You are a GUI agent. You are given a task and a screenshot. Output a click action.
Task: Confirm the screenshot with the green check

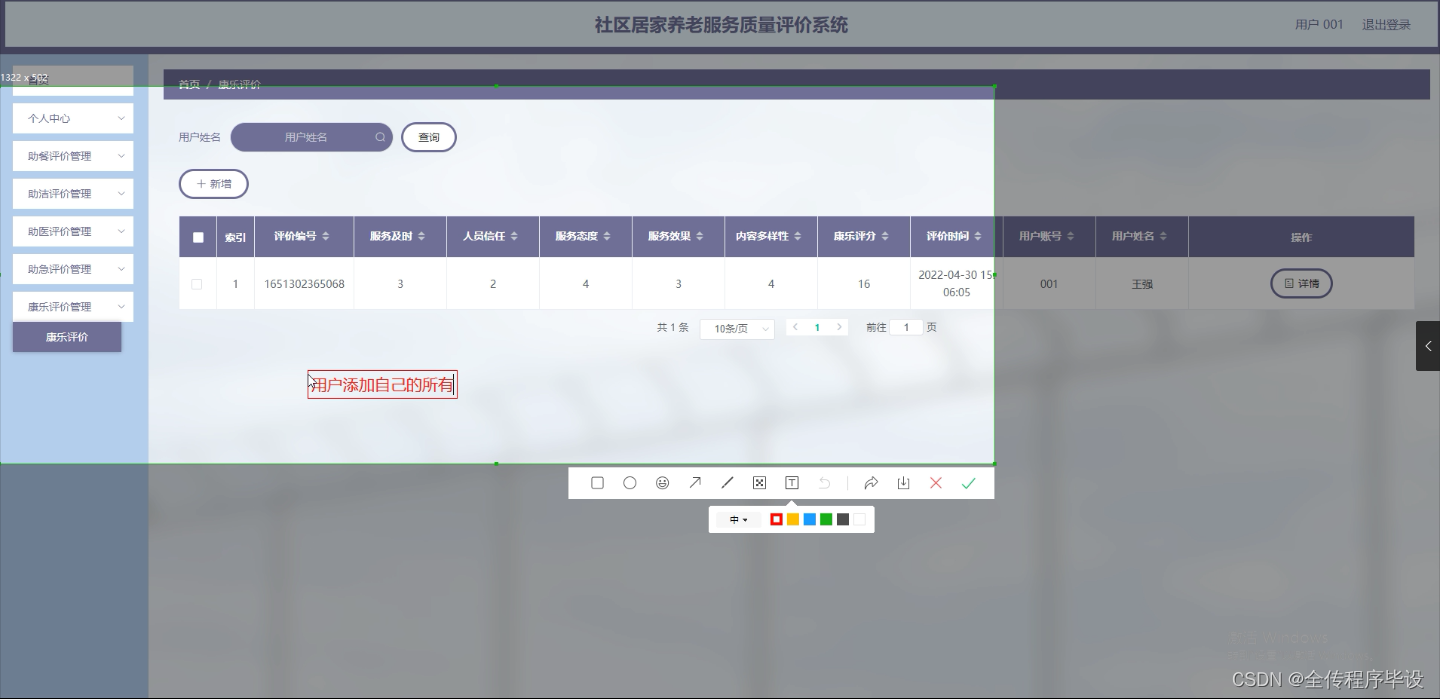968,482
